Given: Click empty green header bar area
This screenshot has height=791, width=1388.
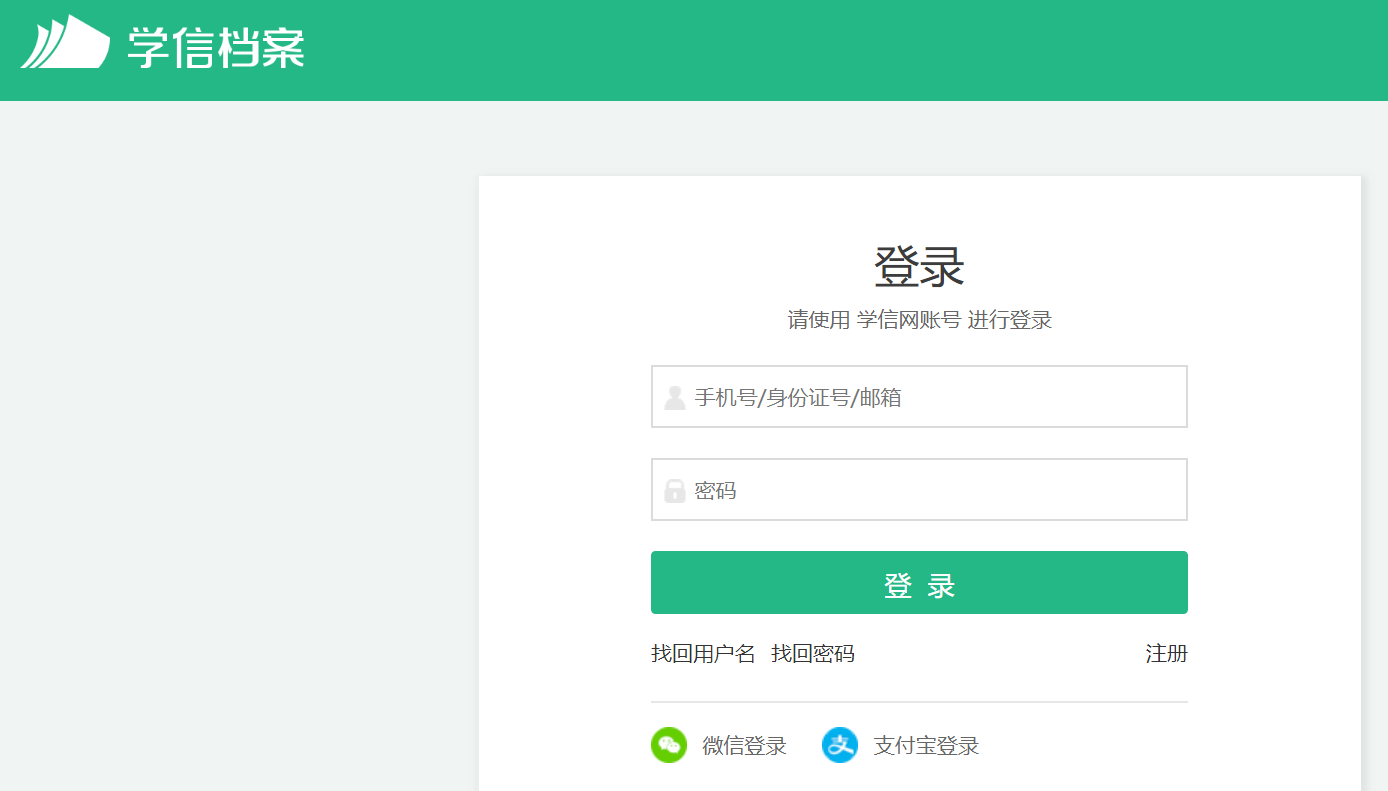Looking at the screenshot, I should 850,50.
